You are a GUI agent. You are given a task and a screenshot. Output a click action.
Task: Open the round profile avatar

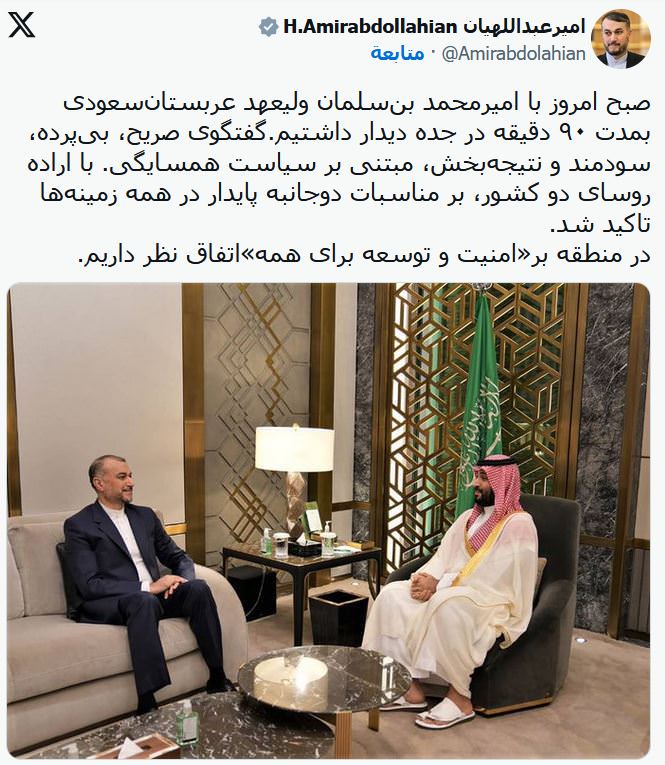tap(621, 39)
